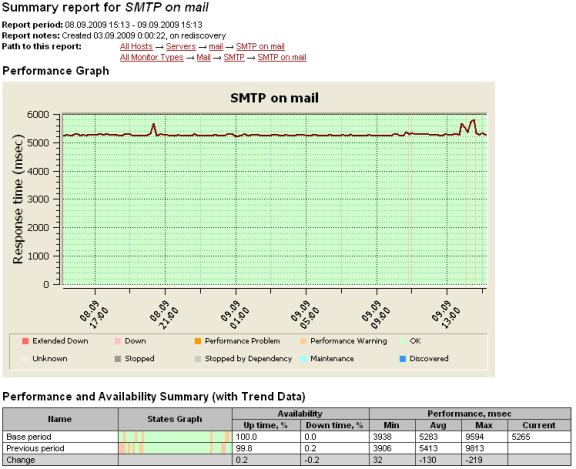The image size is (576, 469).
Task: Click the Name column header
Action: 60,419
